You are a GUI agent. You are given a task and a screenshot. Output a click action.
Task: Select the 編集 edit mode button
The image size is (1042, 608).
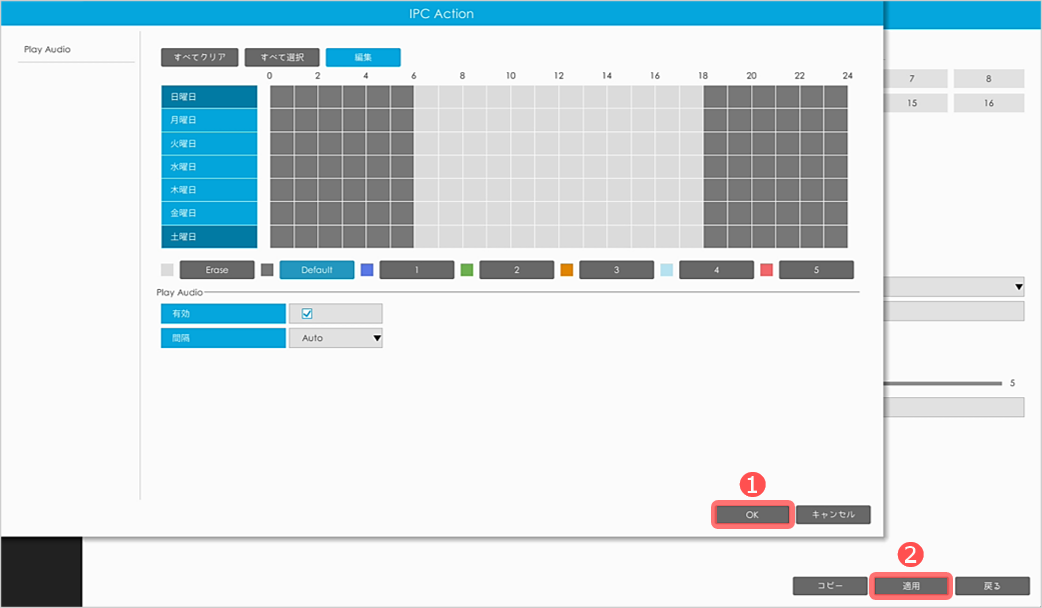pos(363,57)
